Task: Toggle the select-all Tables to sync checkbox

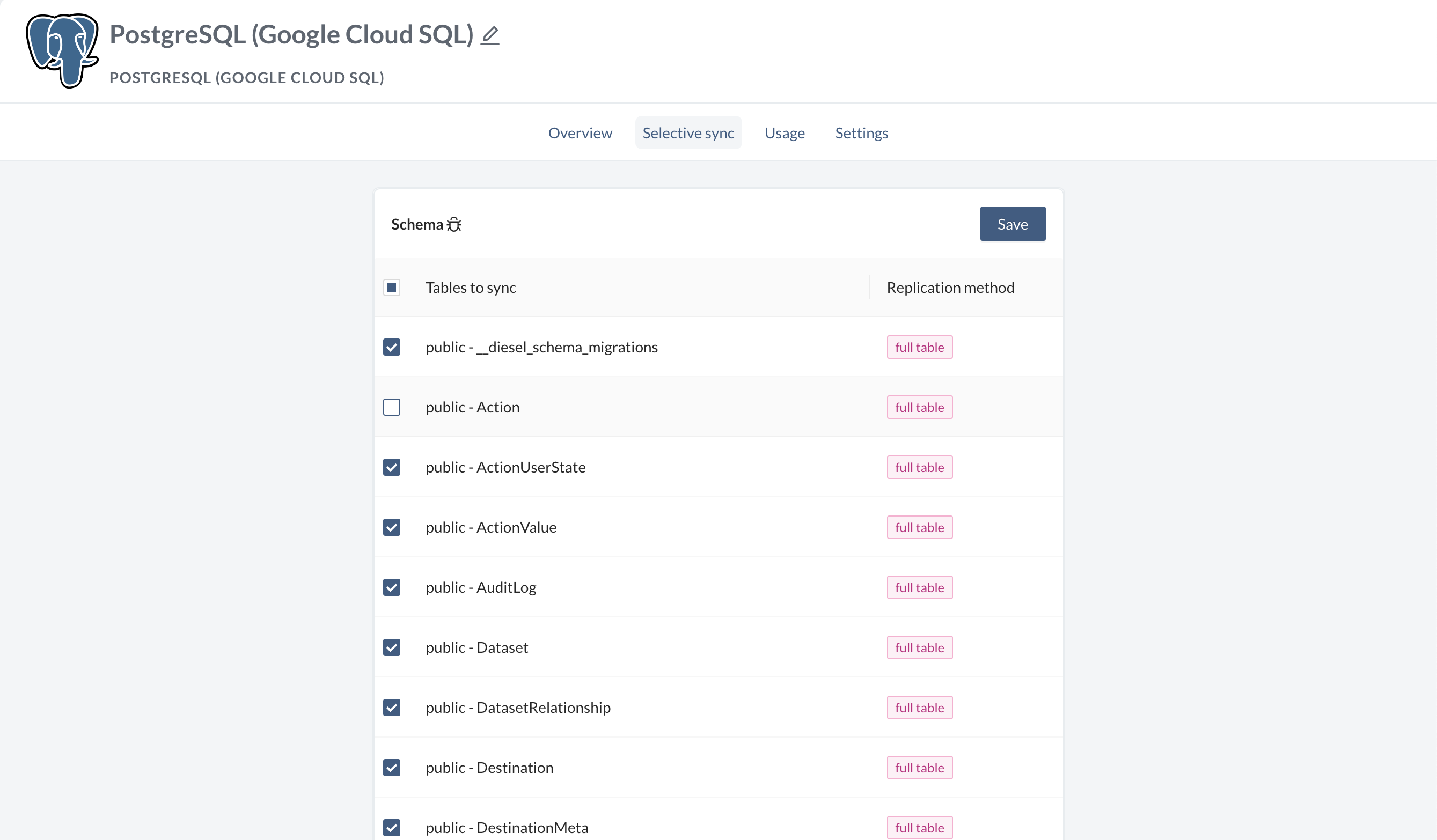Action: coord(392,287)
